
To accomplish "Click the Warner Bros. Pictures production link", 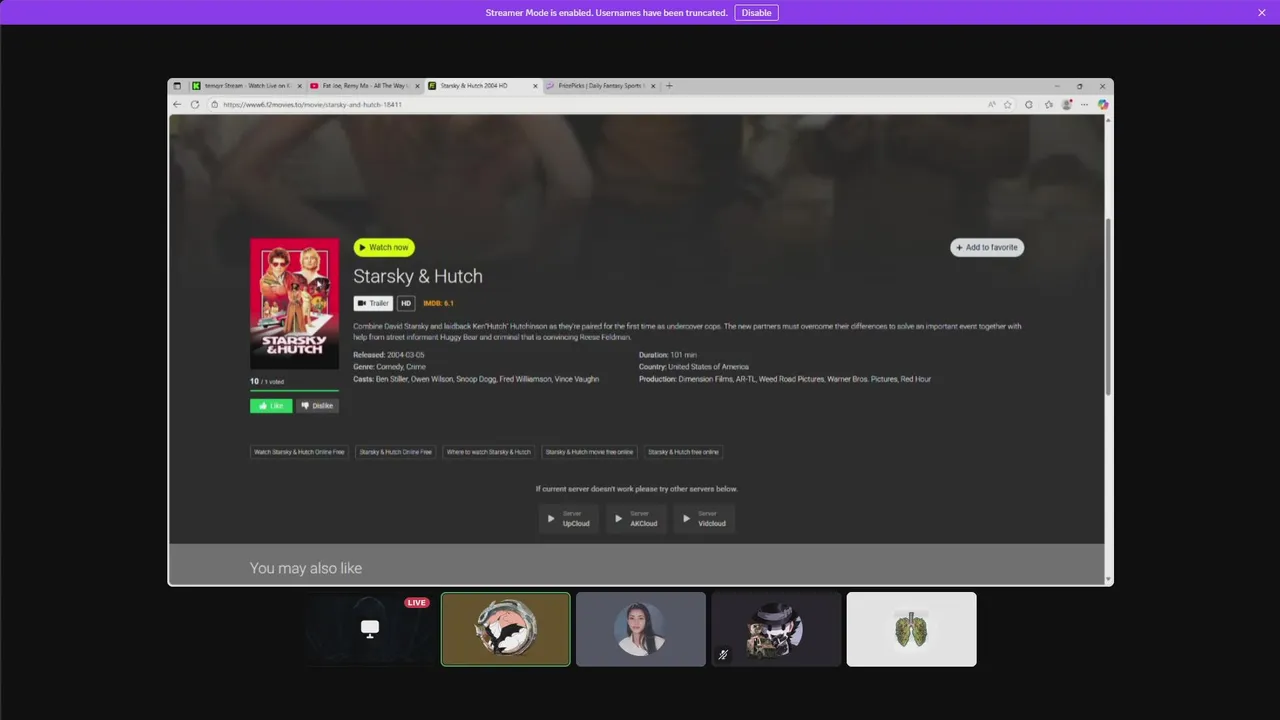I will coord(862,379).
